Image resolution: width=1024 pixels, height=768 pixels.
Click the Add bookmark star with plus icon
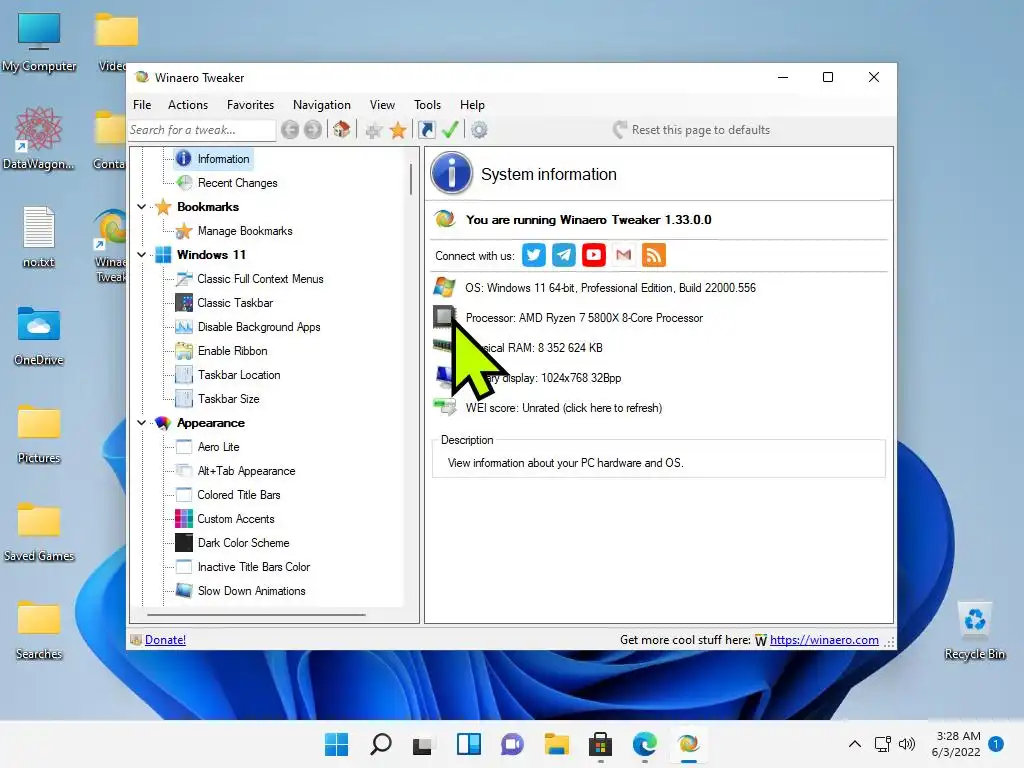374,130
